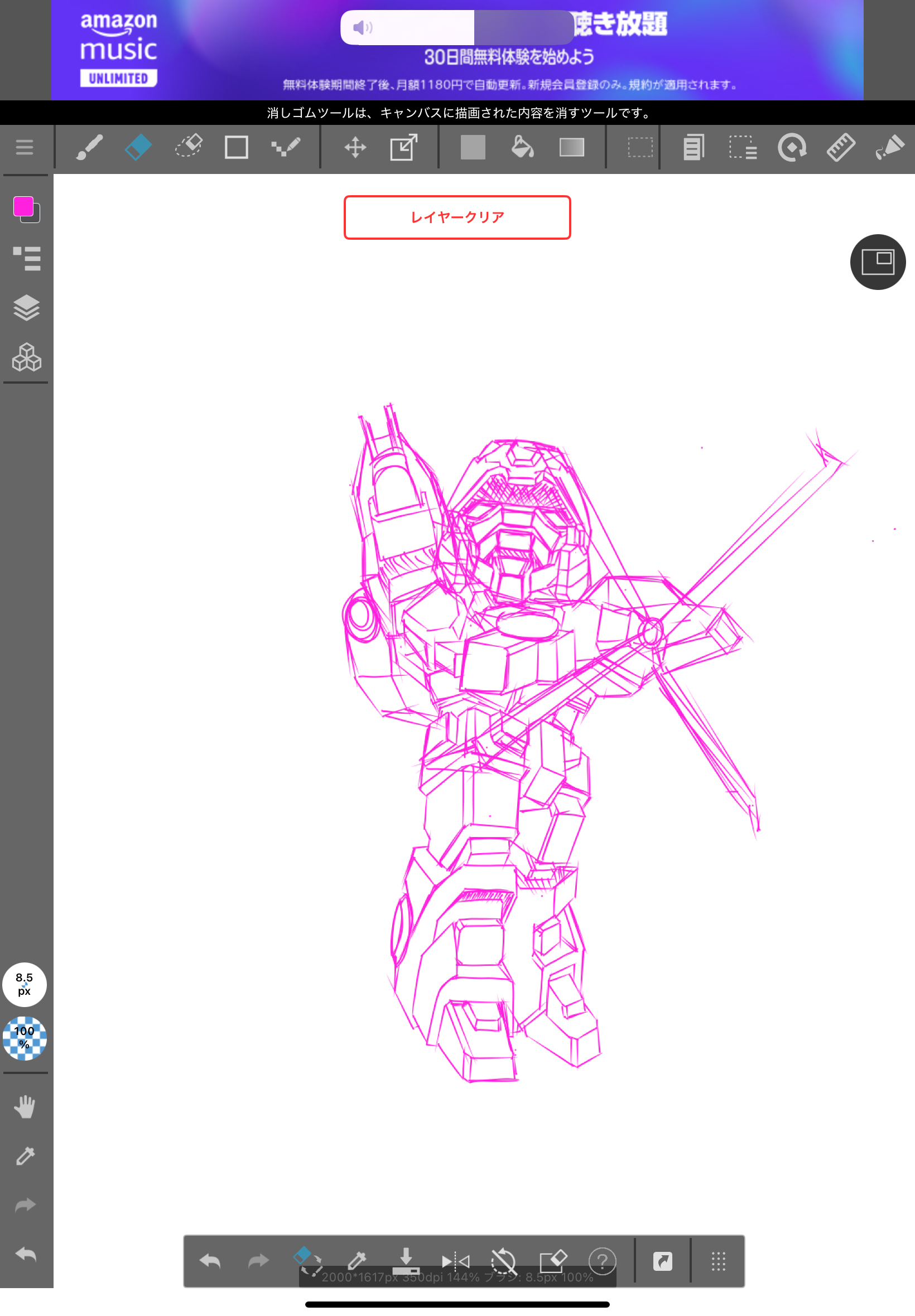
Task: Select the Brush tool in top toolbar
Action: 89,148
